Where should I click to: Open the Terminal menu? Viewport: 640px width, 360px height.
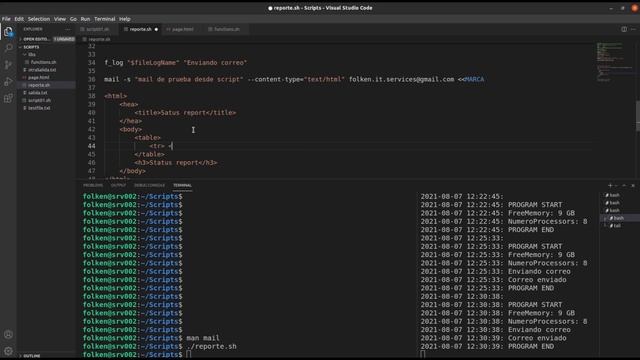(104, 19)
